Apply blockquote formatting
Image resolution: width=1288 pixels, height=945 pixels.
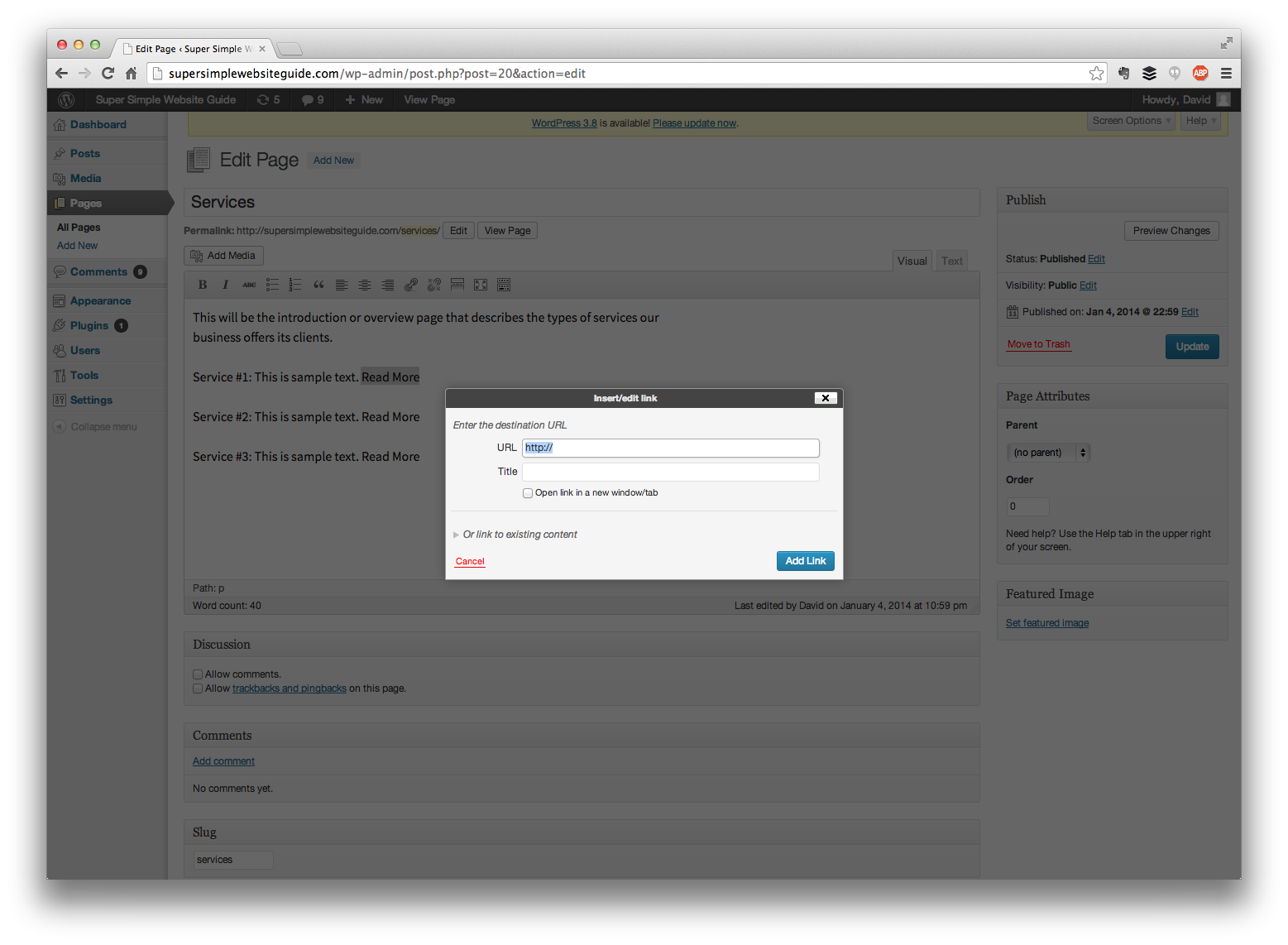[x=318, y=285]
